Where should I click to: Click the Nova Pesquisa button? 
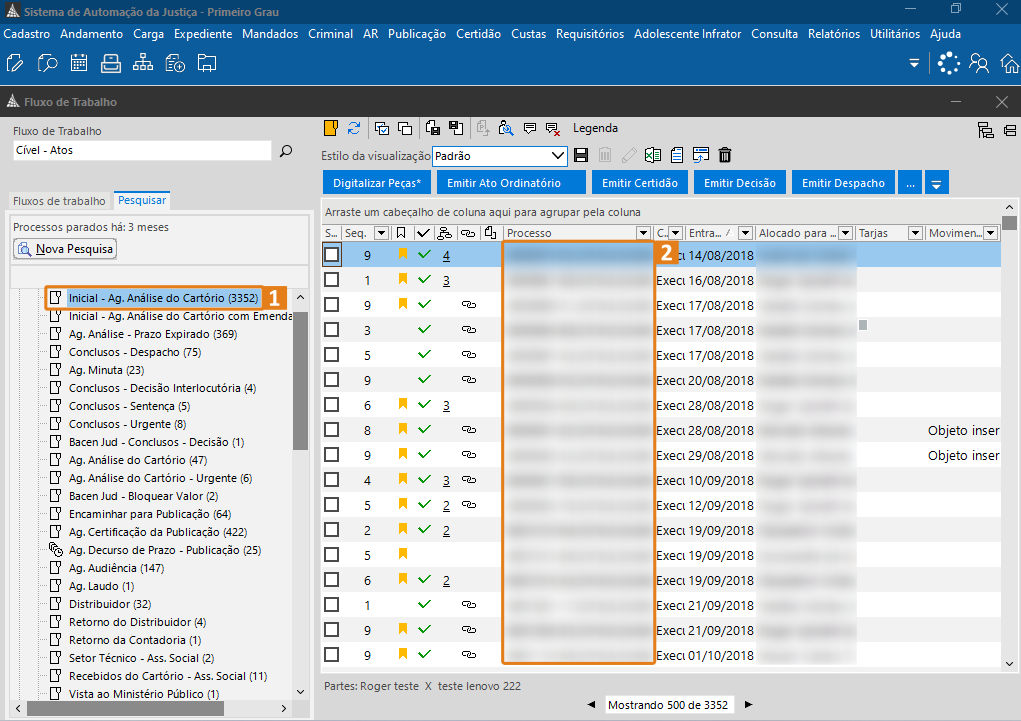point(65,249)
